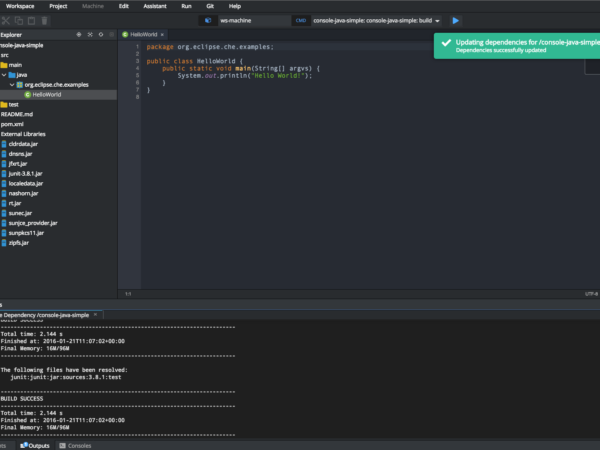Screen dimensions: 600x450
Task: Open the Workspace menu
Action: [x=20, y=6]
